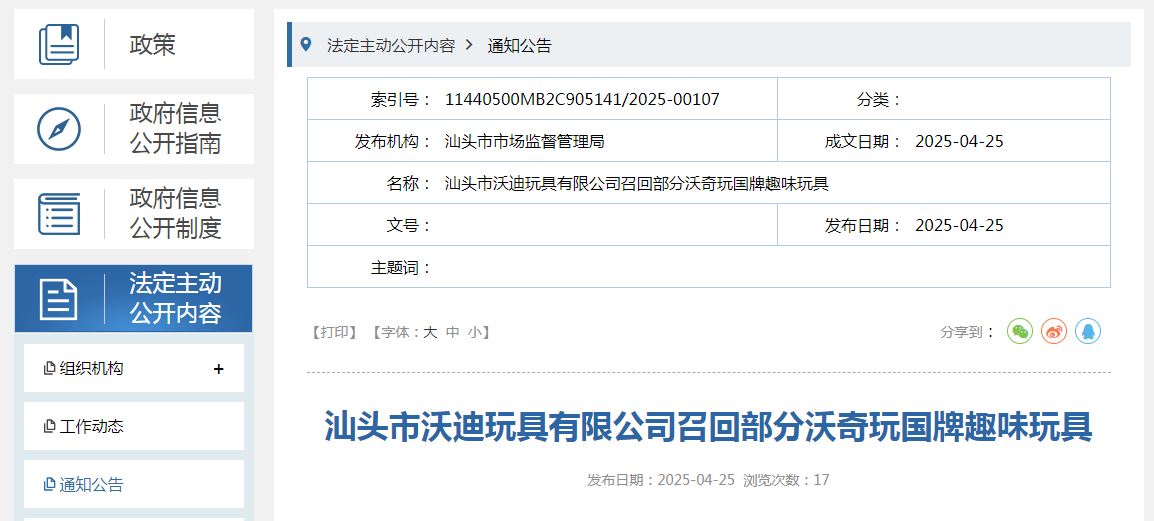Select 通知公告 in the sidebar list
The height and width of the screenshot is (521, 1154).
point(91,485)
